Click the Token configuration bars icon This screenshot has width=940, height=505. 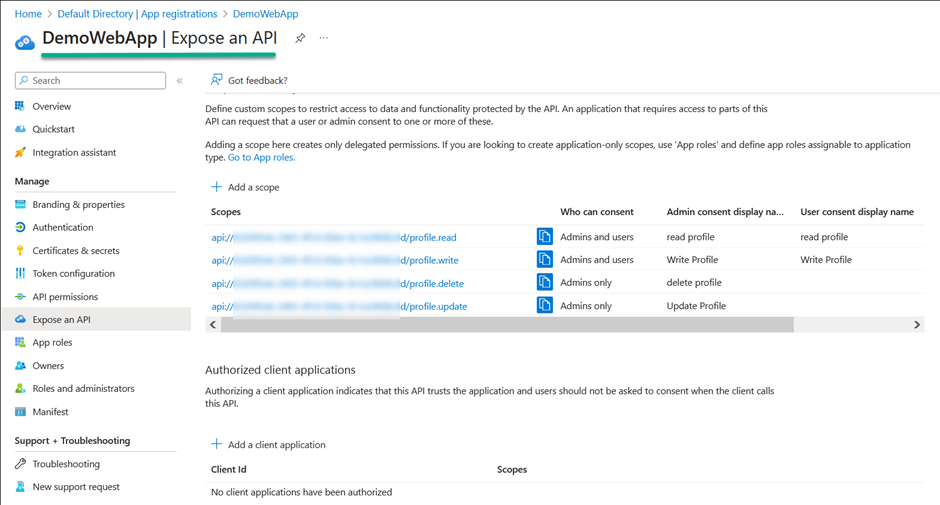pyautogui.click(x=20, y=273)
